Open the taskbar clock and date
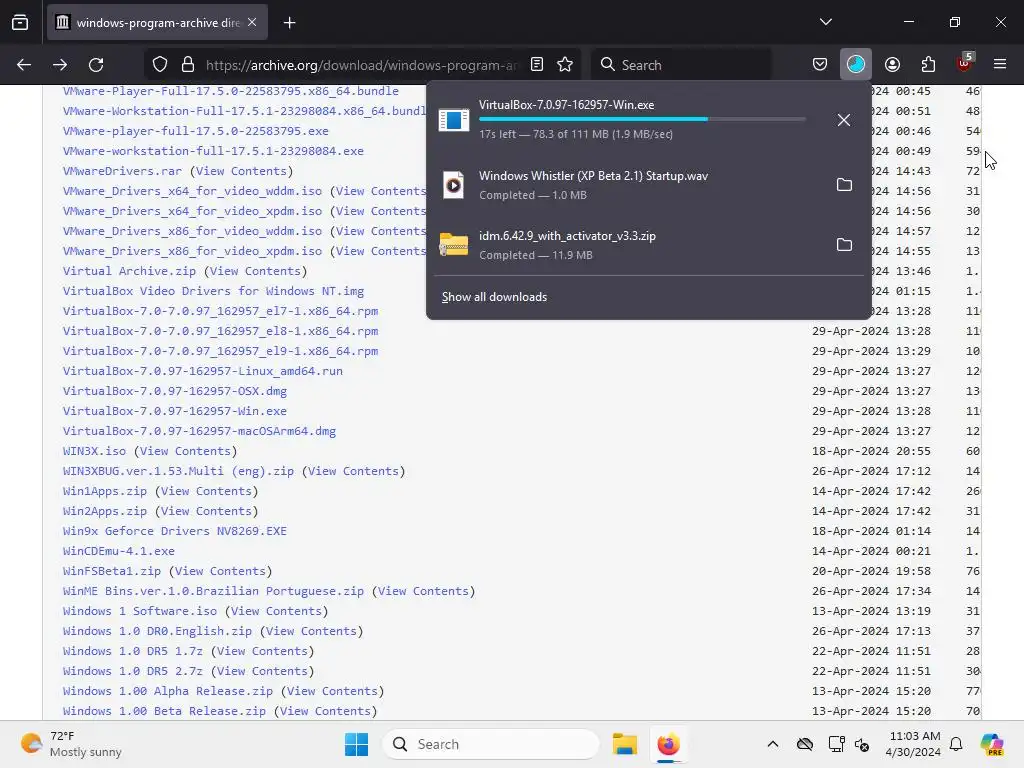 coord(914,744)
